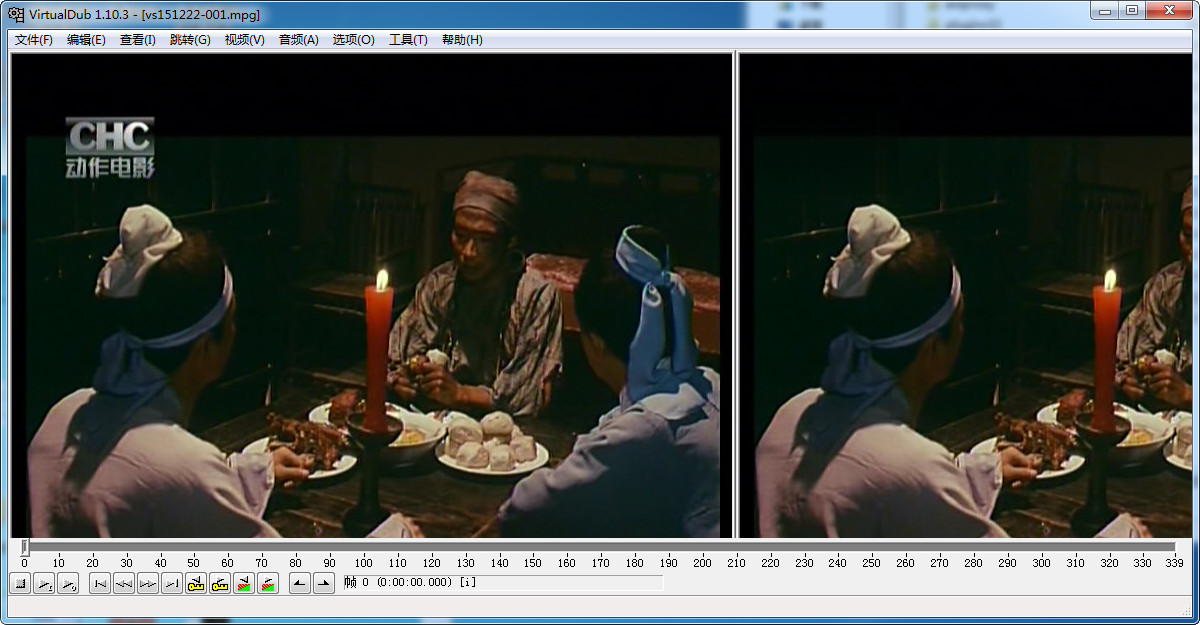Go to next keyframe (yellow key right)

tap(220, 583)
